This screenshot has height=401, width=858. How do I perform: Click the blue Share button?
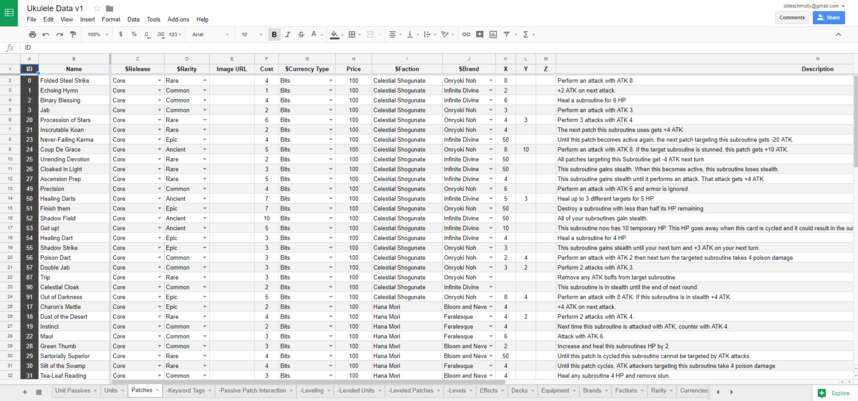coord(828,18)
